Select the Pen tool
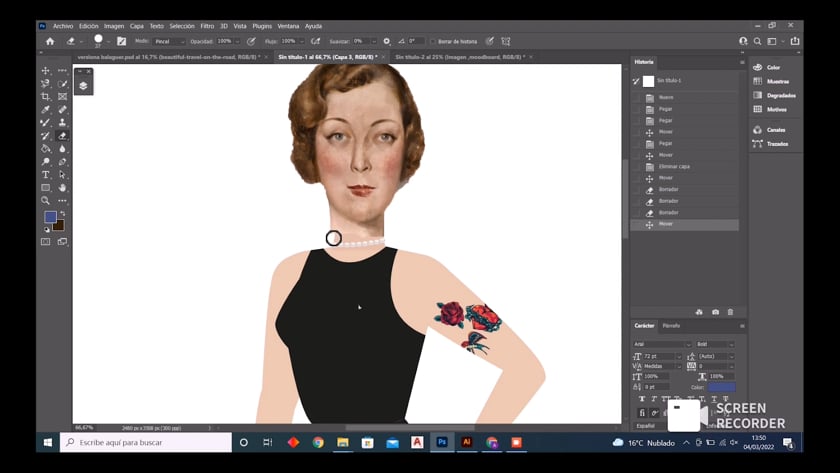The image size is (840, 473). [x=62, y=161]
